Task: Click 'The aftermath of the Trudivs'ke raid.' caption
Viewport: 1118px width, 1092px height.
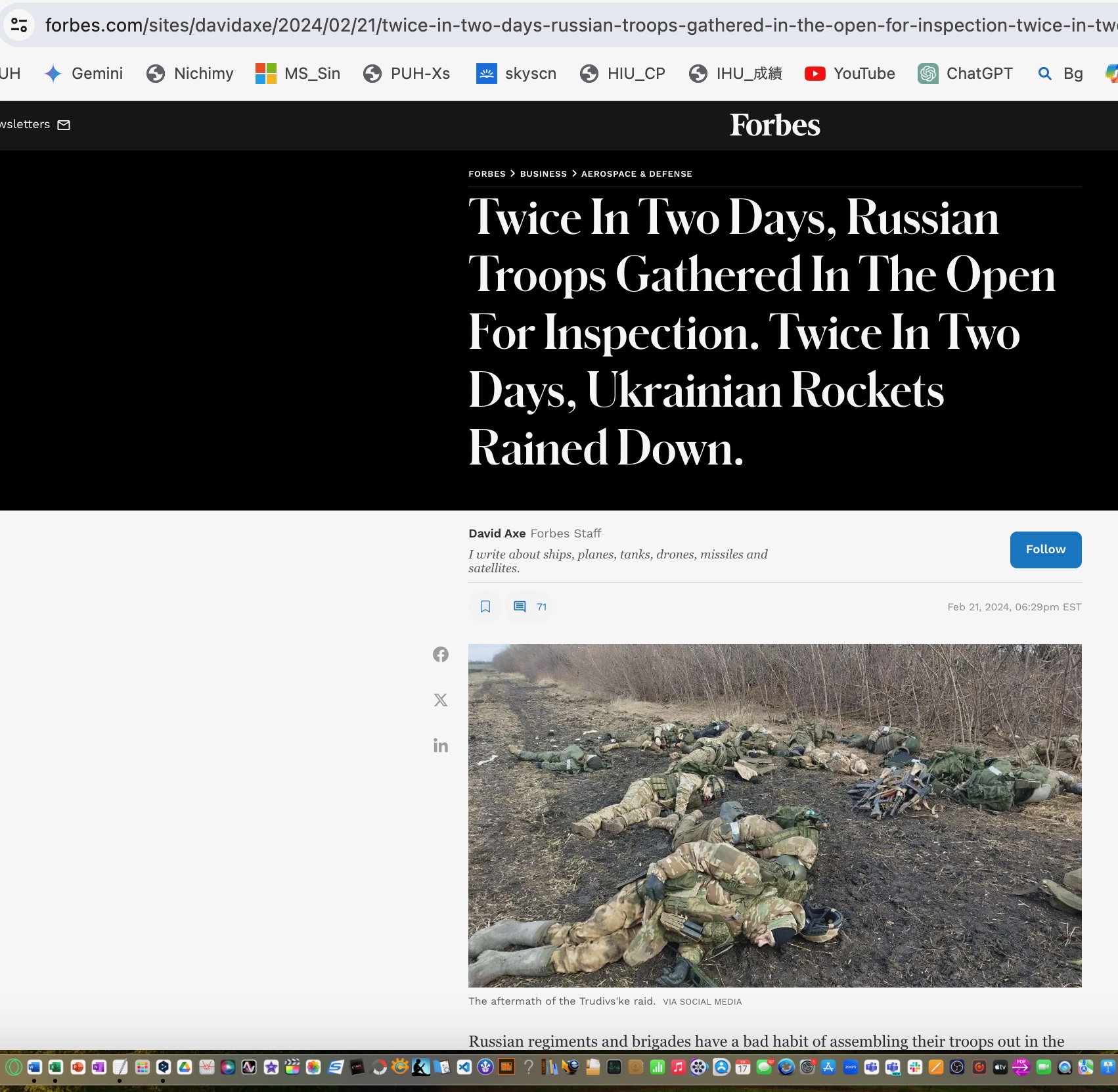Action: (562, 1001)
